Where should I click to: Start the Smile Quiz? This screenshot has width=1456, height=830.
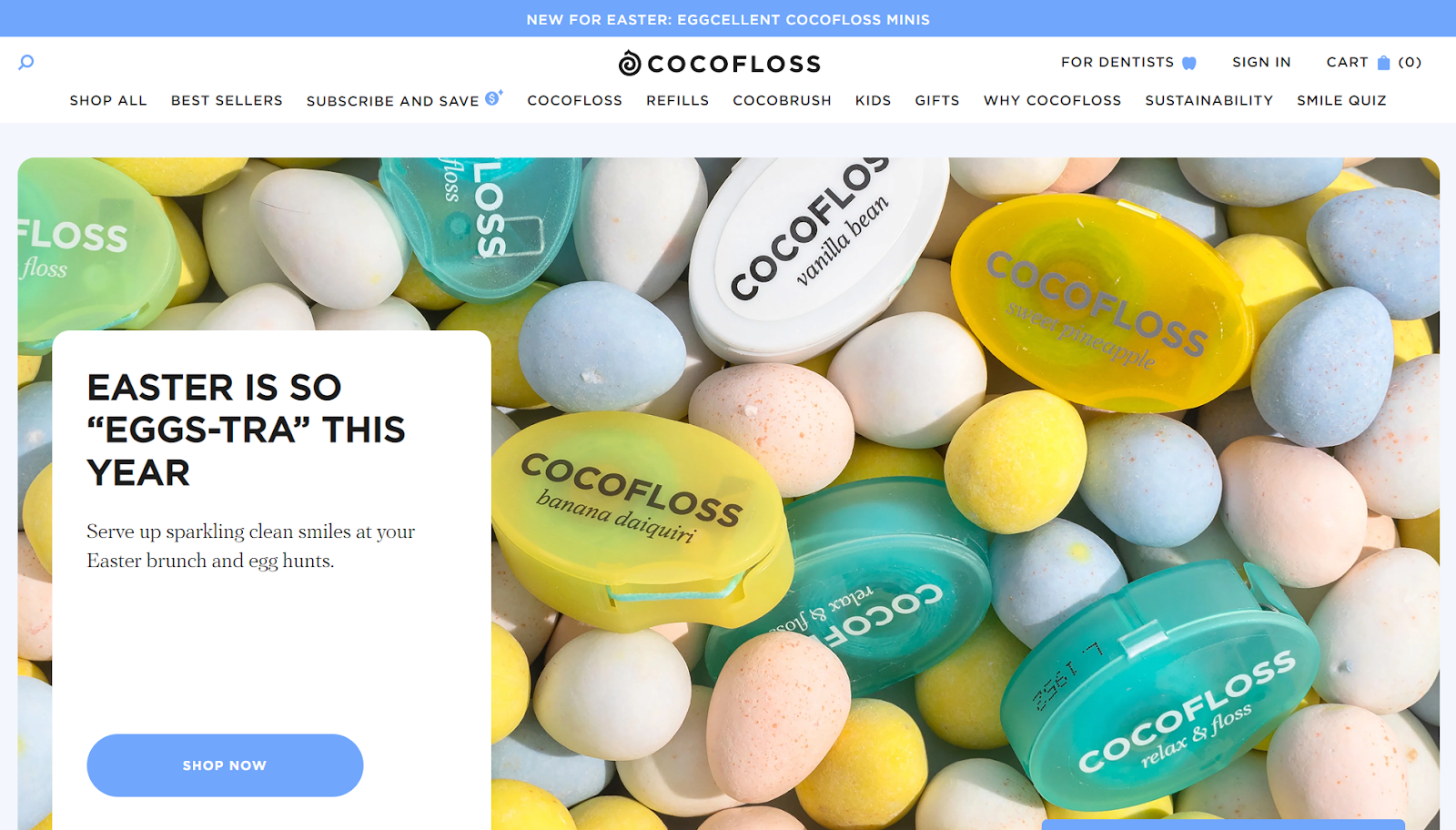tap(1341, 101)
